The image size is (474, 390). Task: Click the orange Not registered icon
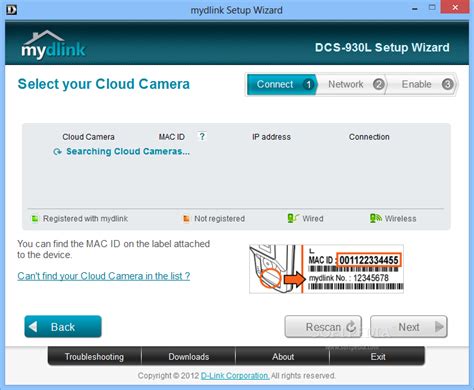click(x=186, y=219)
